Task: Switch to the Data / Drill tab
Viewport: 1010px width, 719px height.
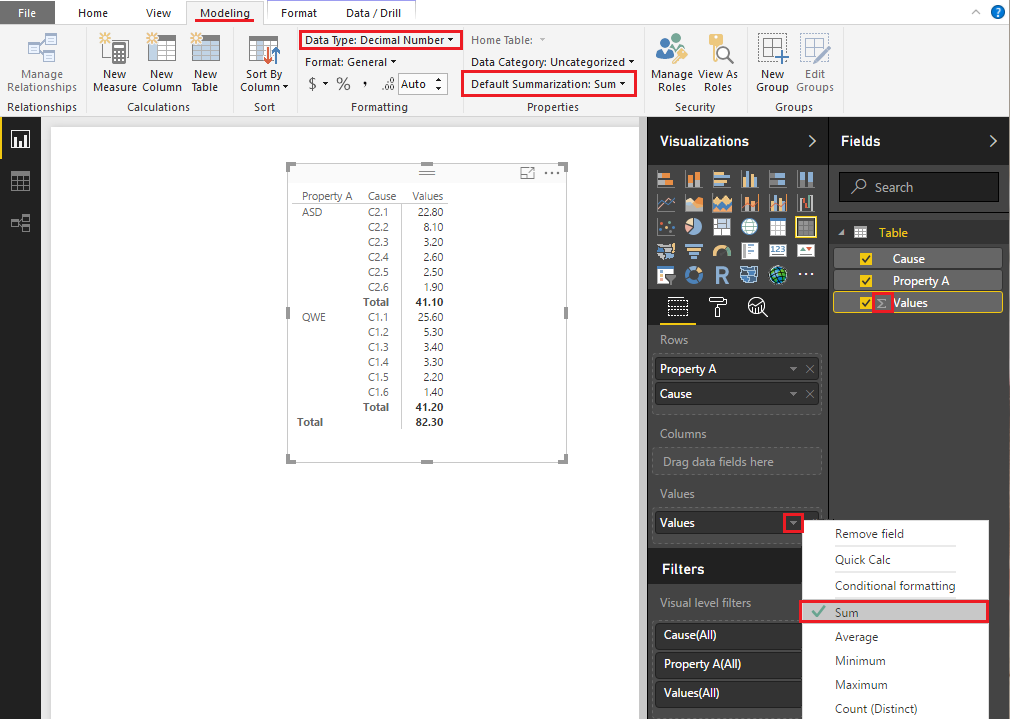Action: (374, 13)
